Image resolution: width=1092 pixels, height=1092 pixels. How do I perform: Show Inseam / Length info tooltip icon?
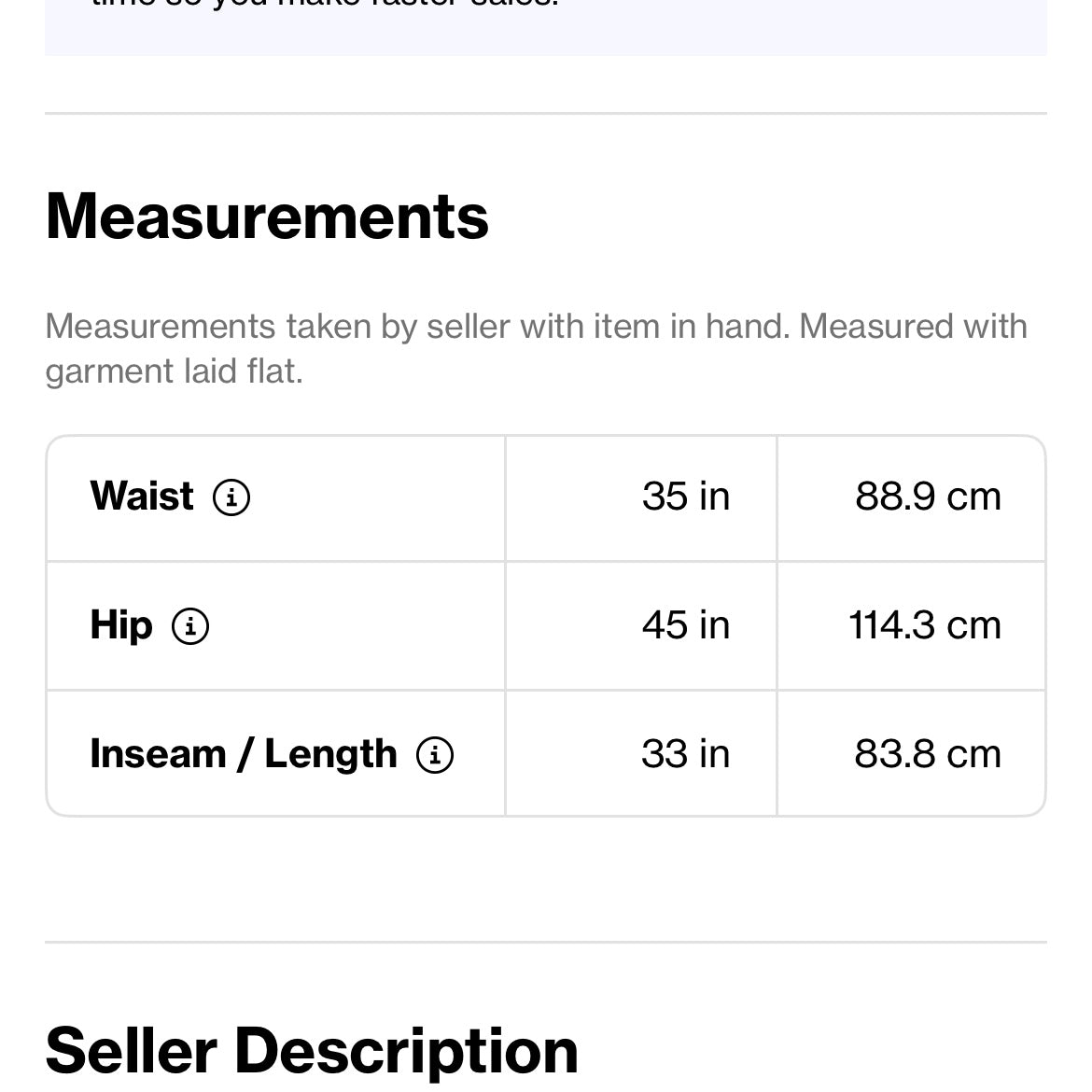tap(435, 755)
